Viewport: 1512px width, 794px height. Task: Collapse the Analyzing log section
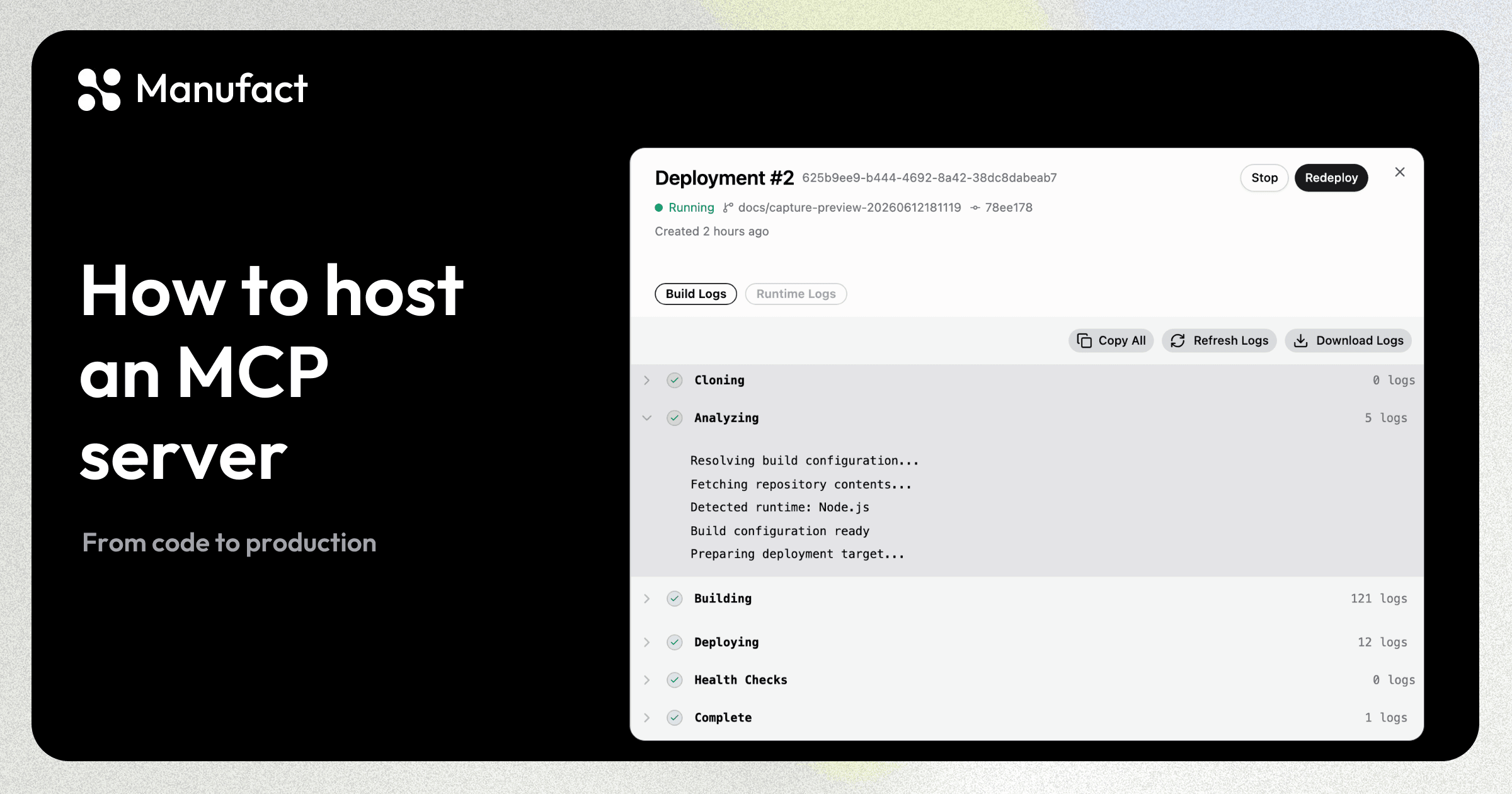click(x=647, y=418)
